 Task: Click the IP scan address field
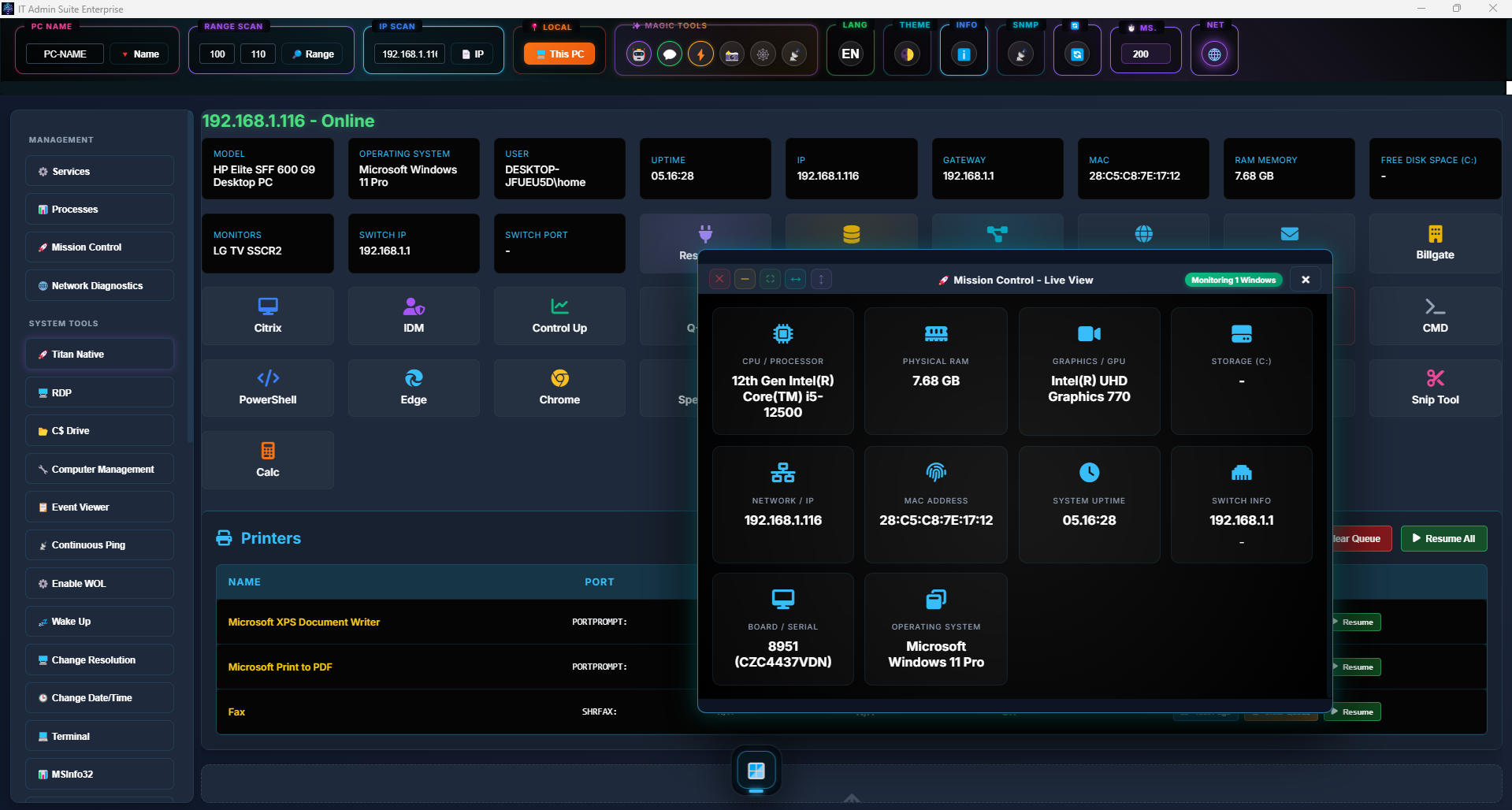click(410, 54)
